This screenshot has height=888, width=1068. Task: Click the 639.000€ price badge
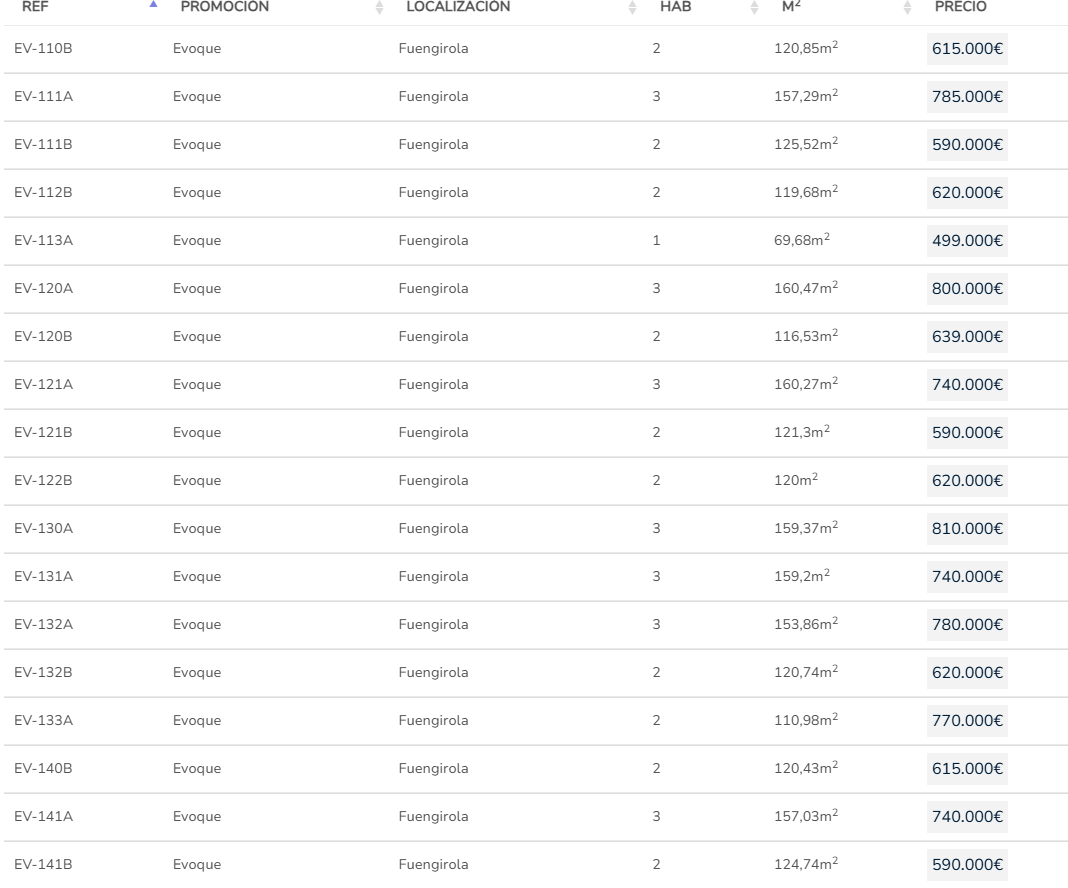967,337
